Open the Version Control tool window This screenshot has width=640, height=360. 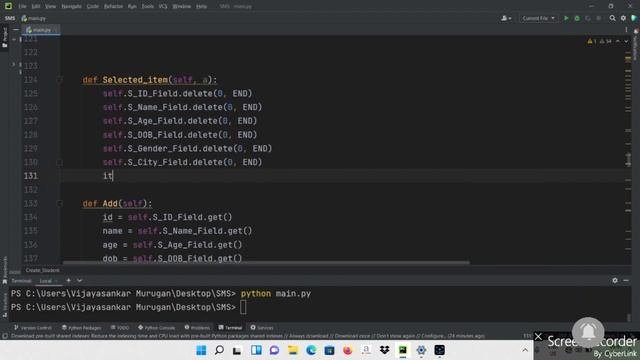(33, 327)
